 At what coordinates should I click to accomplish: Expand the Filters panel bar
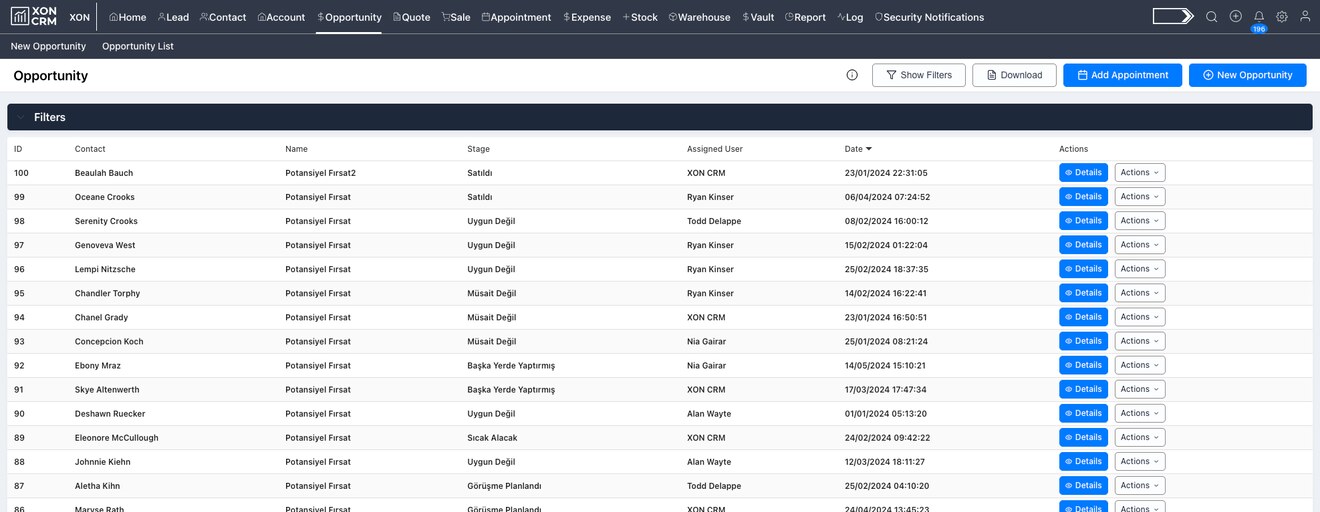659,117
